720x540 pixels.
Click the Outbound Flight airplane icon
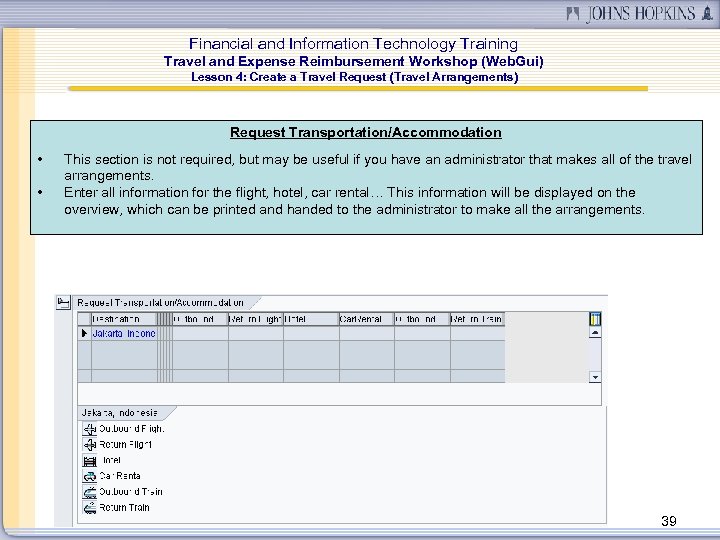(90, 429)
